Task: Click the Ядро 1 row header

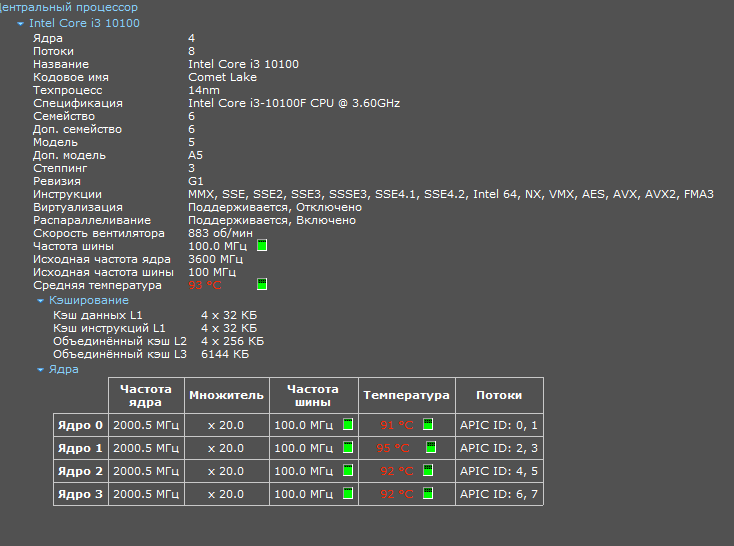Action: [x=81, y=448]
